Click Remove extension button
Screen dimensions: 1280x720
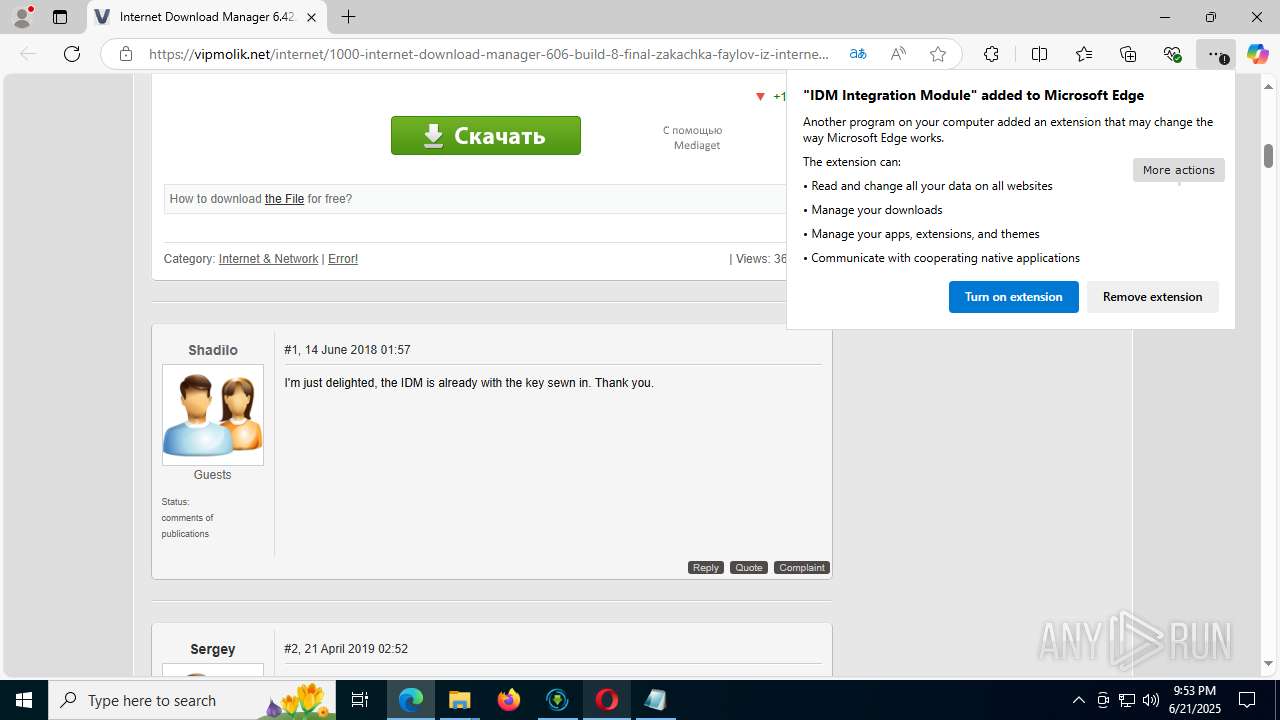(x=1152, y=297)
